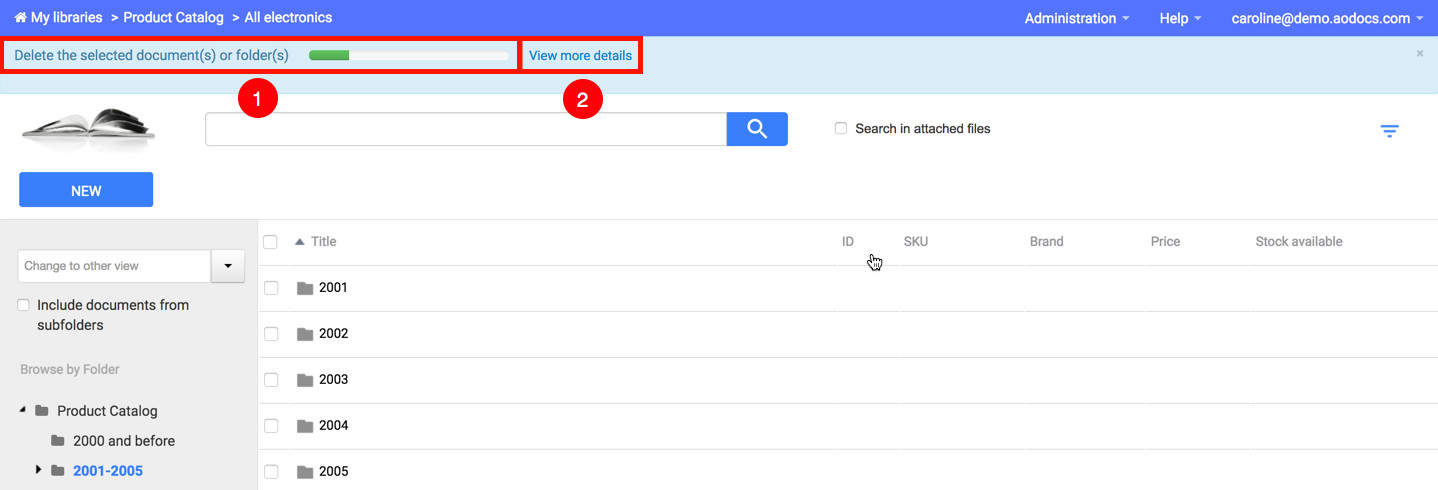Open the 2001 folder icon

point(305,288)
